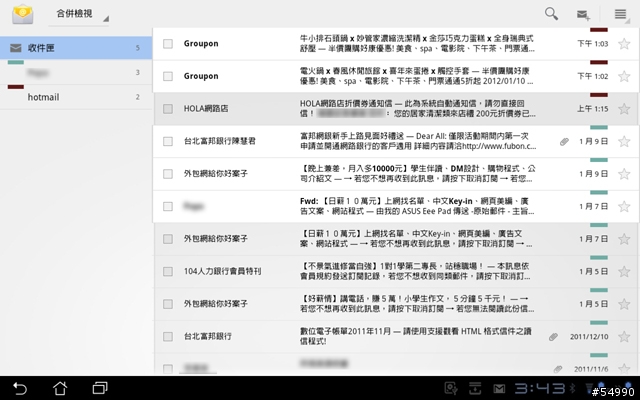Star the 好薪情 email from 1月5日

tap(624, 304)
